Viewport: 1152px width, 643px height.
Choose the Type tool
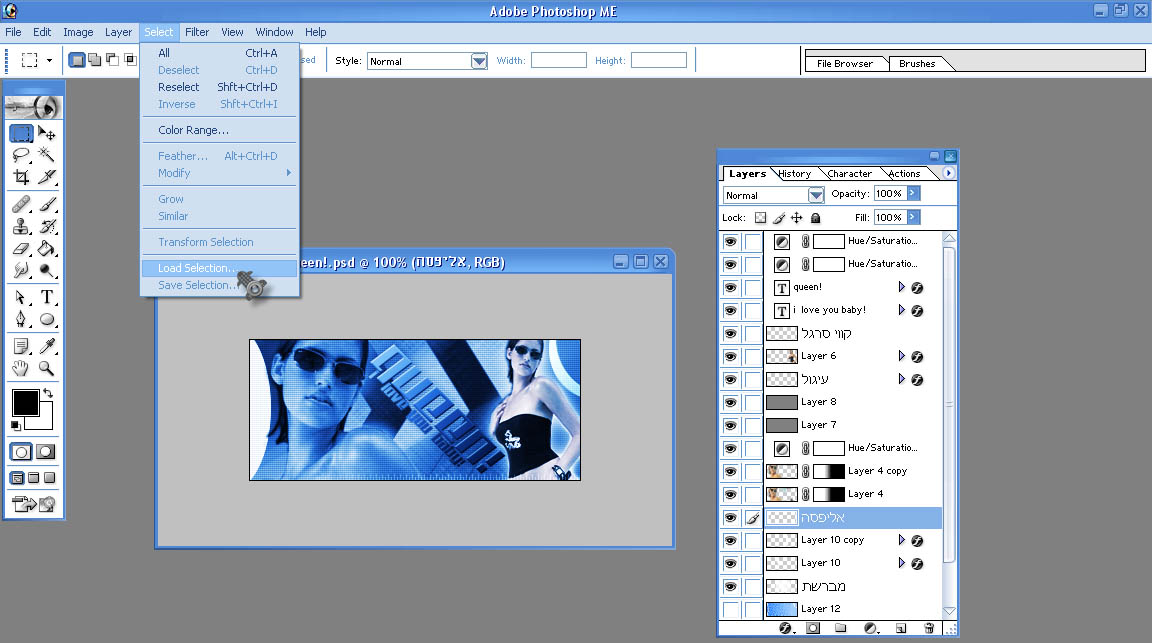click(x=47, y=297)
